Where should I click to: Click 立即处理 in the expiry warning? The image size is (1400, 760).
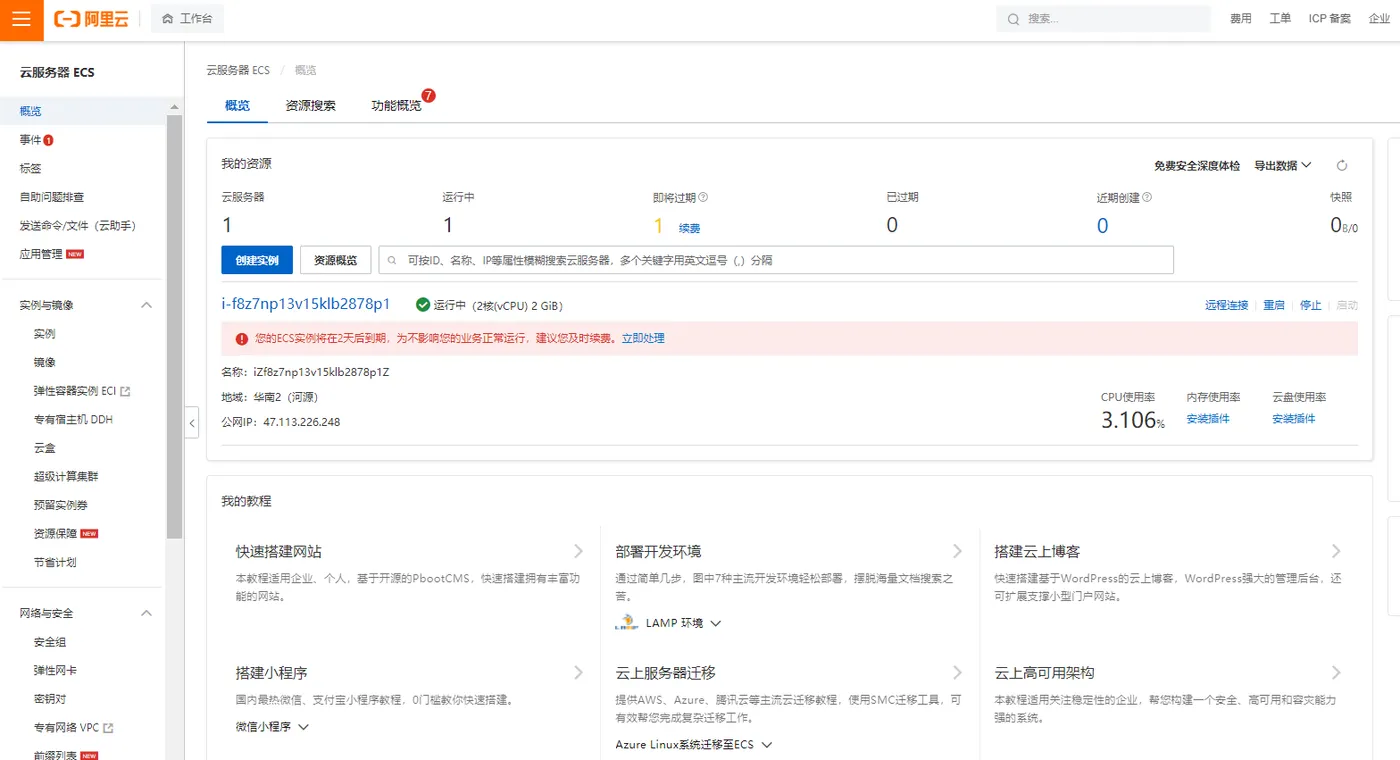pyautogui.click(x=643, y=339)
